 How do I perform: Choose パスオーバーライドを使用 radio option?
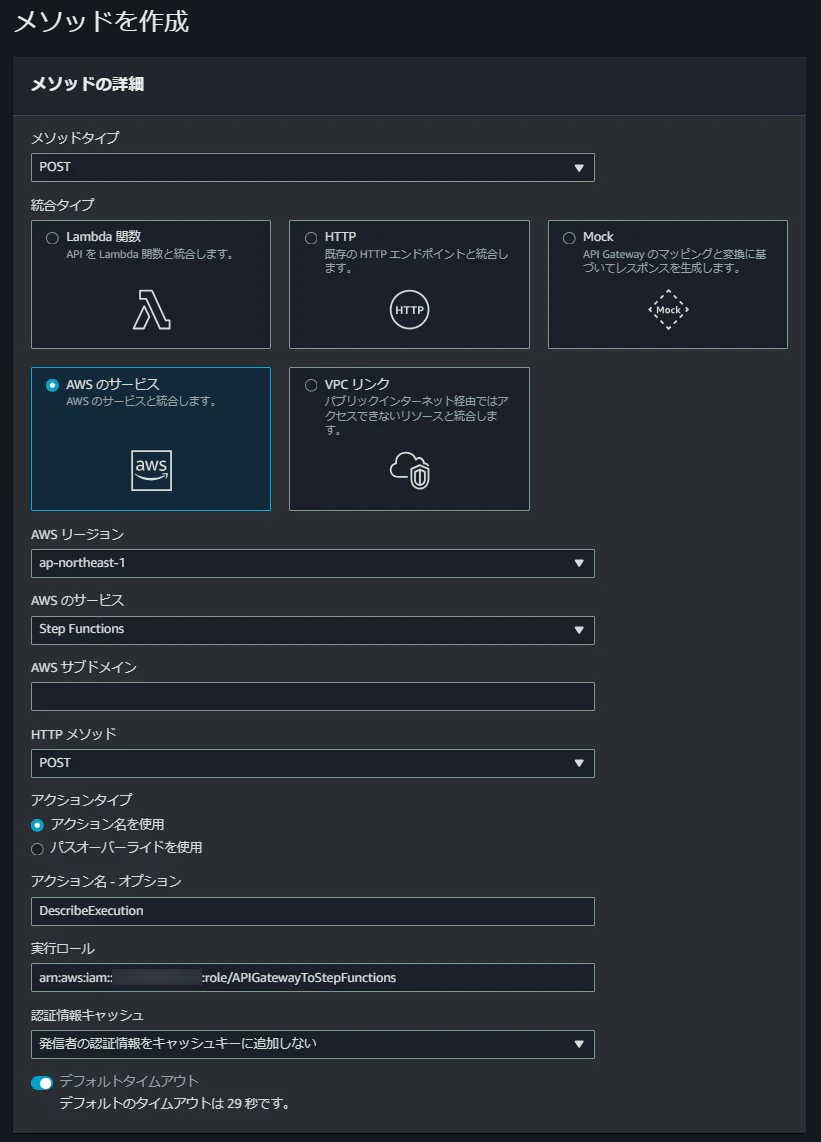[37, 848]
